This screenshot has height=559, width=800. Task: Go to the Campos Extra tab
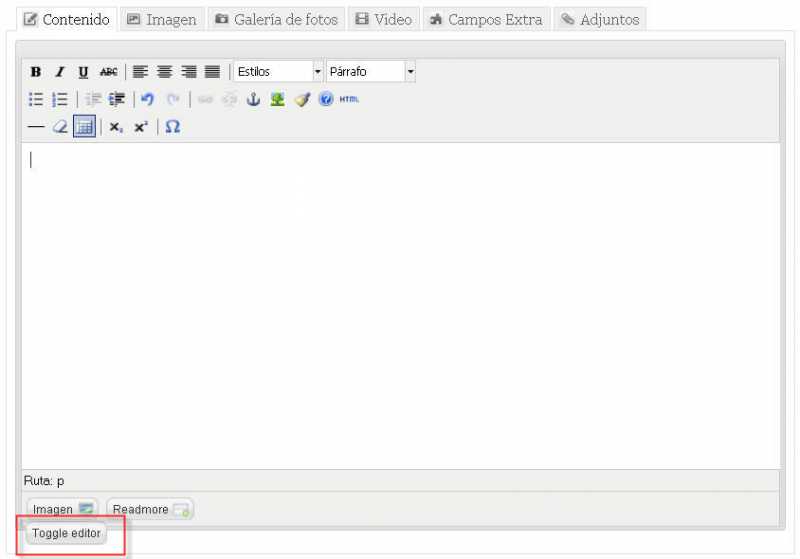pyautogui.click(x=486, y=19)
